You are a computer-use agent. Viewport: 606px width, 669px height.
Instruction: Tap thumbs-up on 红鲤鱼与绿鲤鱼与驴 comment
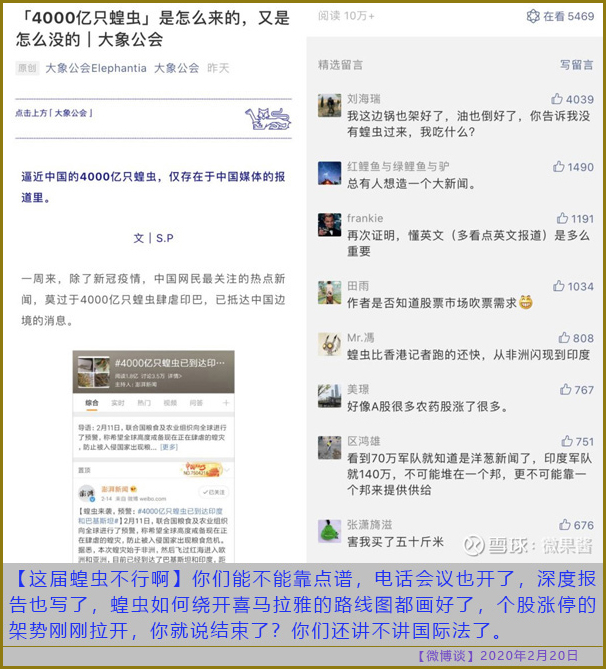coord(559,166)
